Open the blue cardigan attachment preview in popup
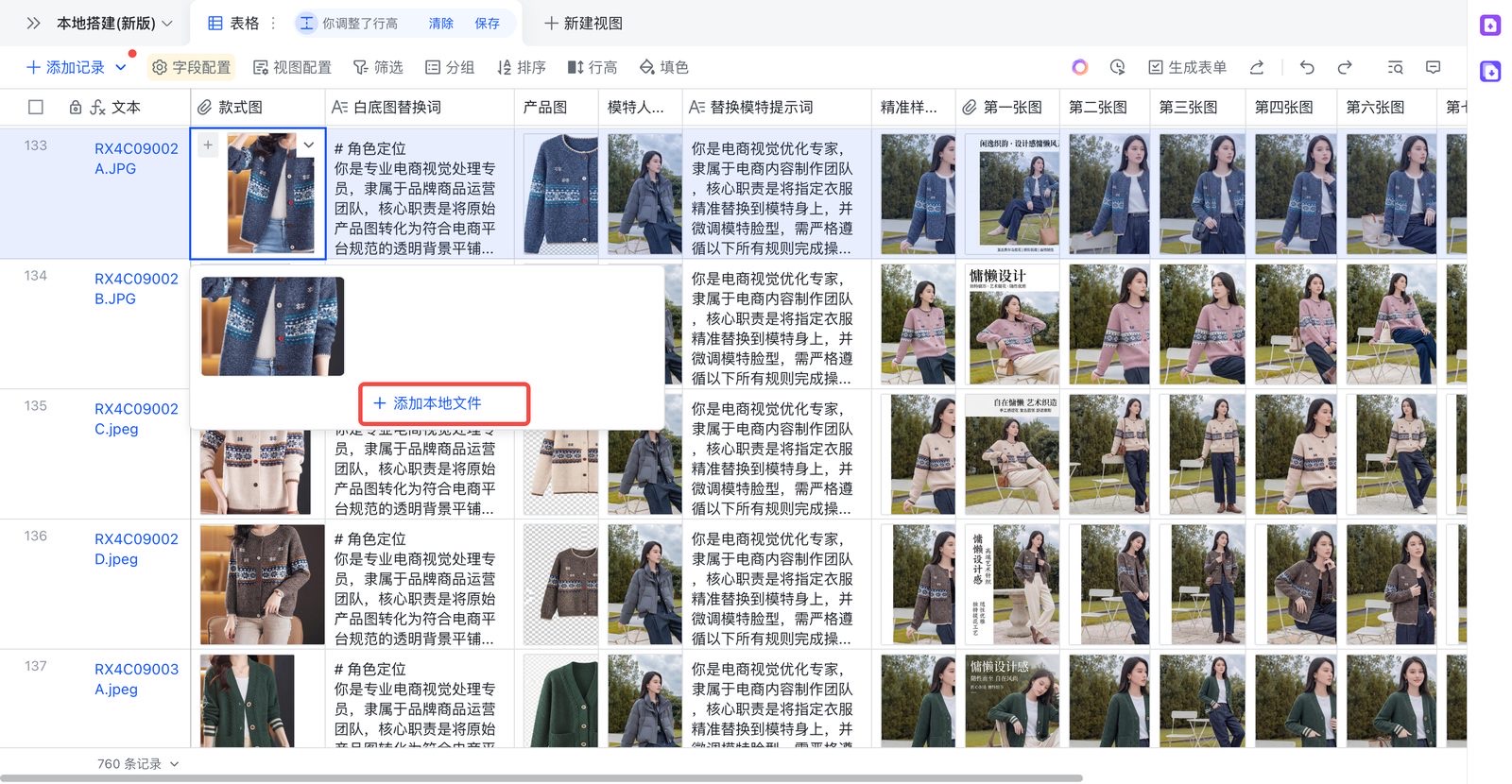 (x=273, y=327)
